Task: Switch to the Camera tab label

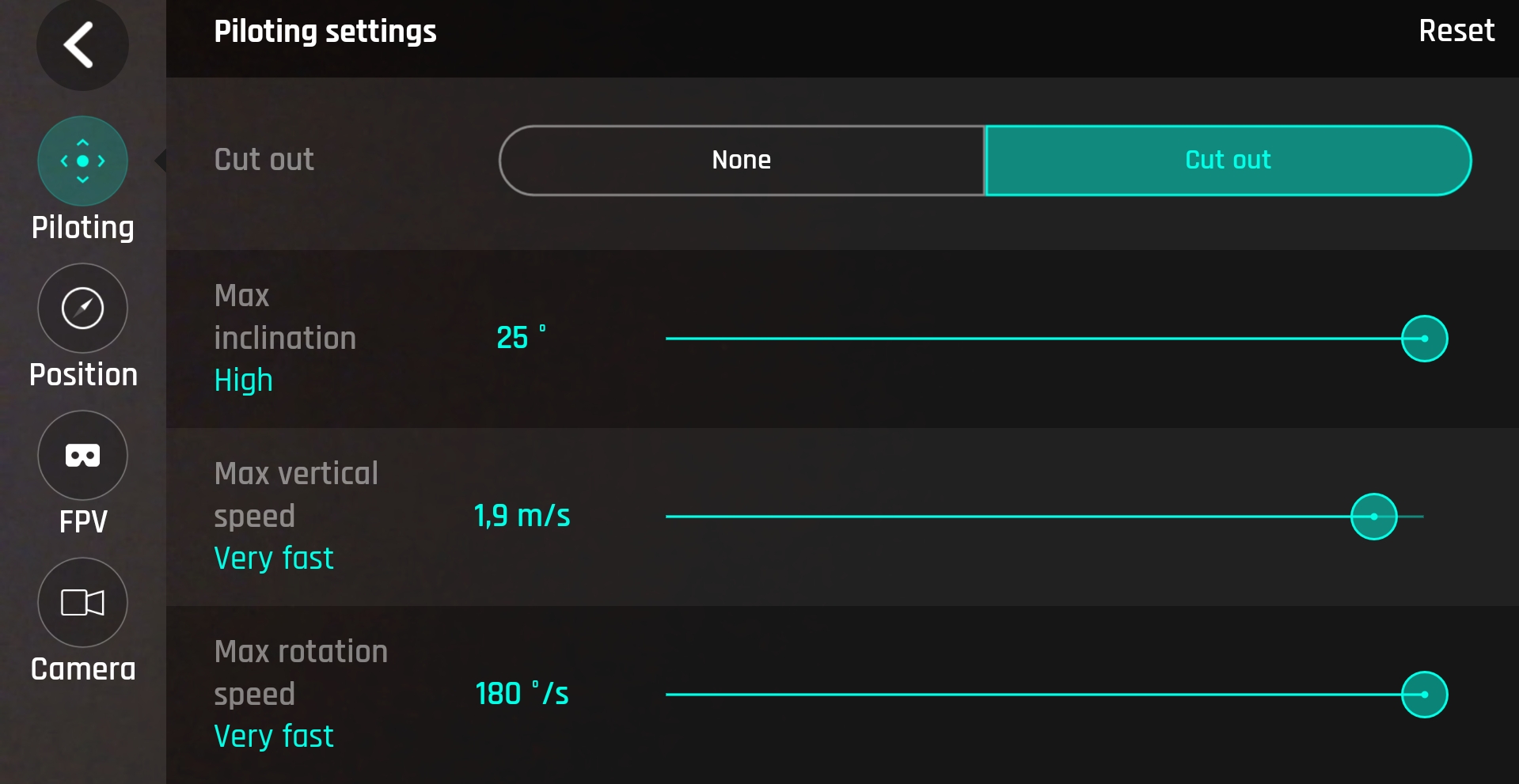Action: [x=83, y=669]
